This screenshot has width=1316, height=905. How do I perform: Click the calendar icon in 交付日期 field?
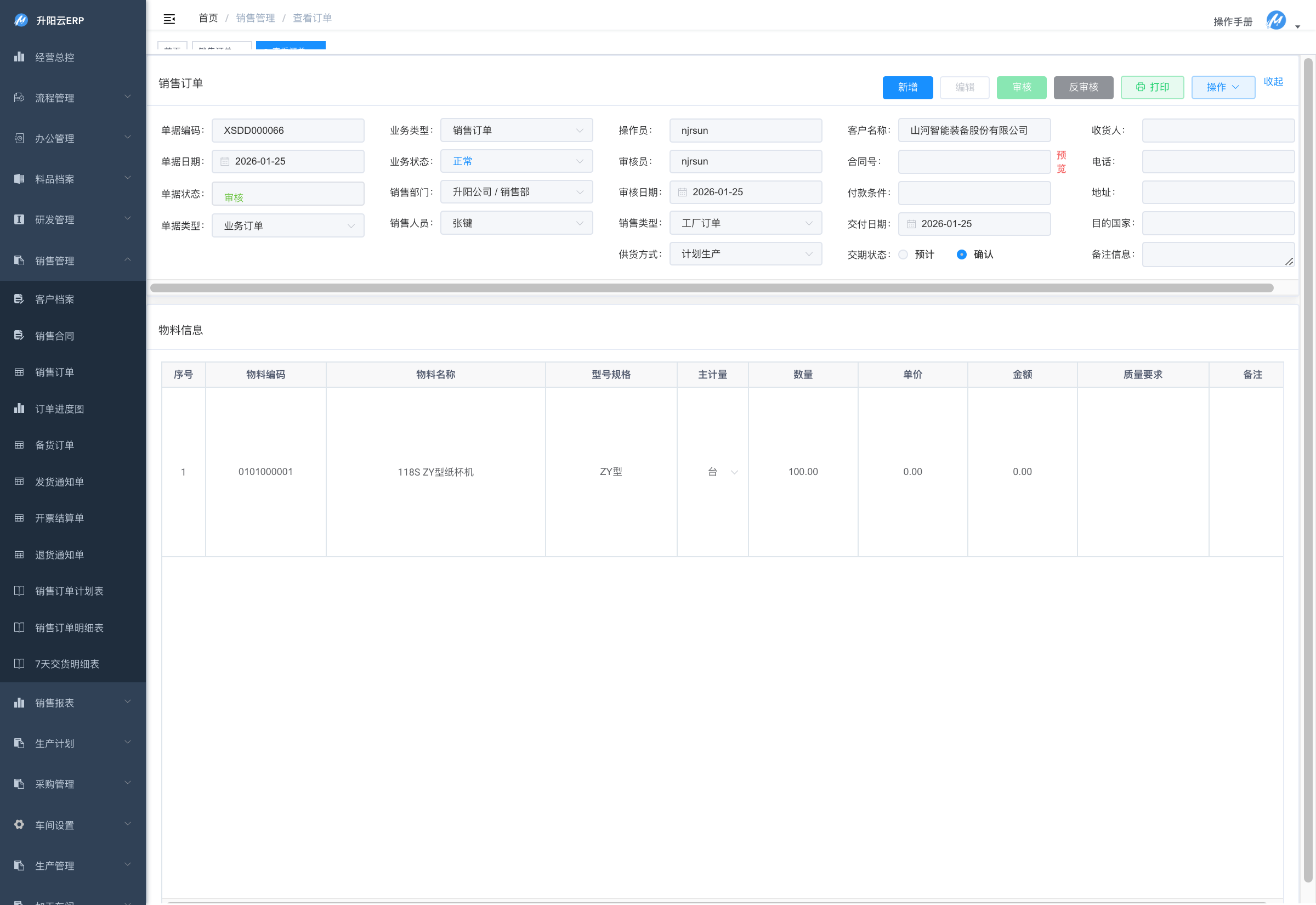point(911,224)
